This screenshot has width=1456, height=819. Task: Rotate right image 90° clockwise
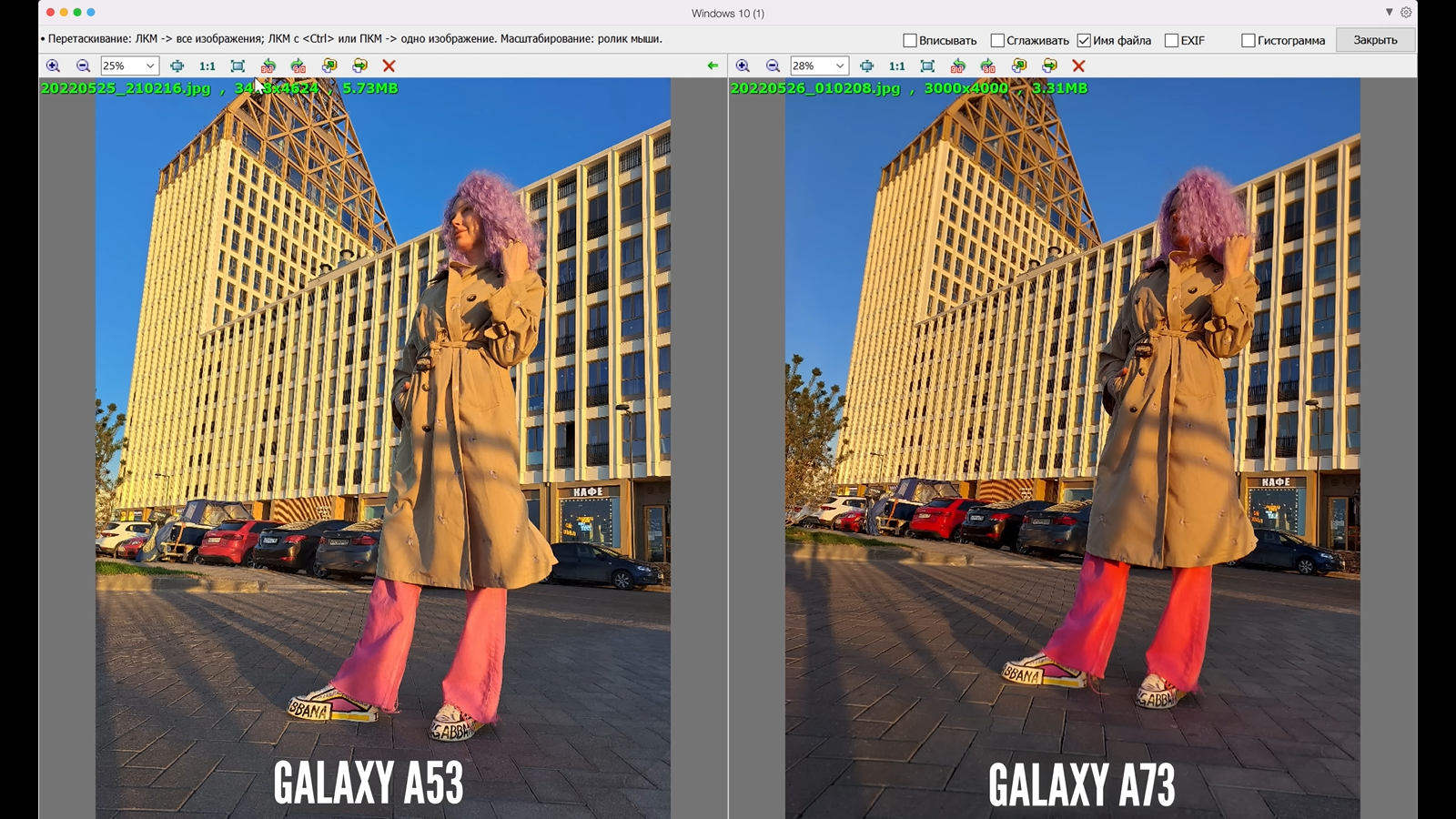pyautogui.click(x=988, y=66)
